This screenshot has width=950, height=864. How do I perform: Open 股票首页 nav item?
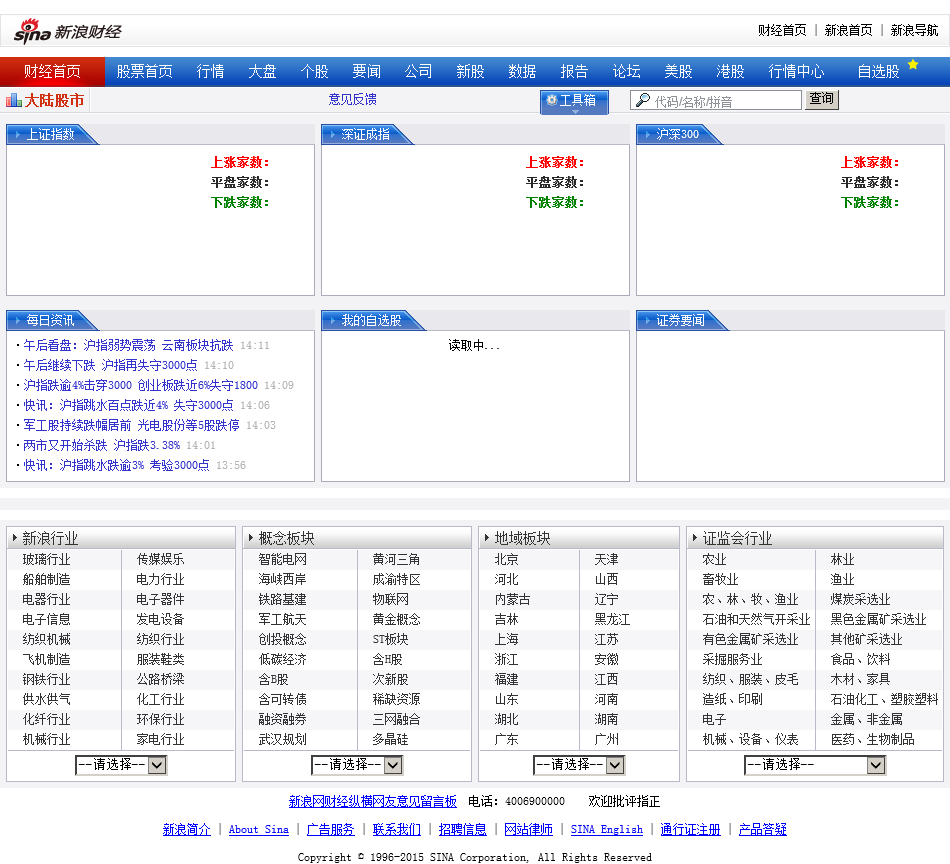144,71
